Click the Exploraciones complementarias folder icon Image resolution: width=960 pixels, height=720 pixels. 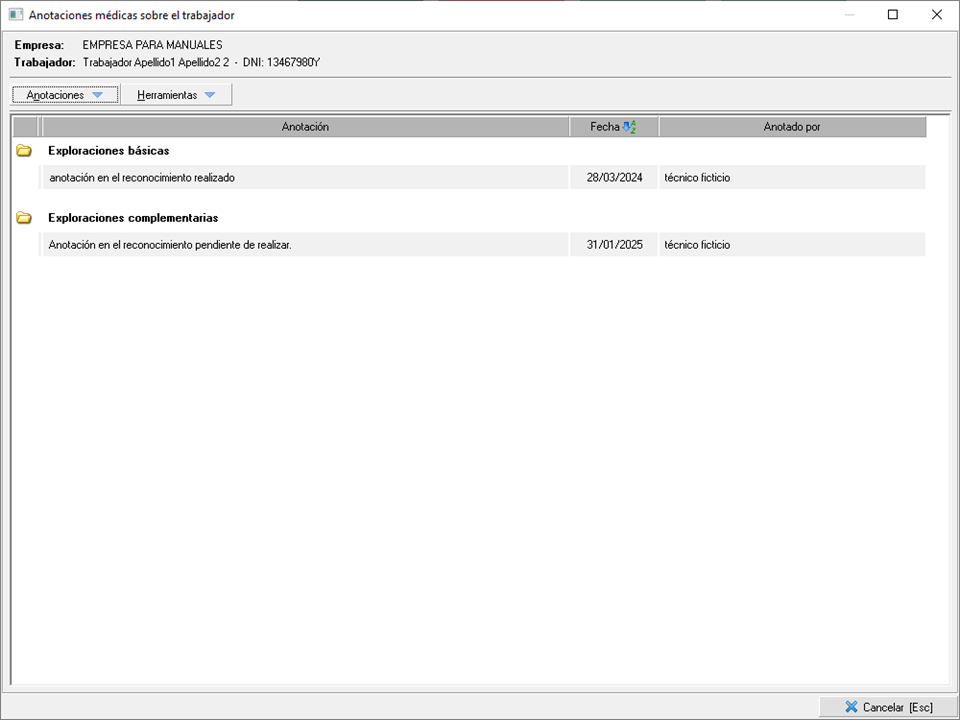(x=24, y=218)
